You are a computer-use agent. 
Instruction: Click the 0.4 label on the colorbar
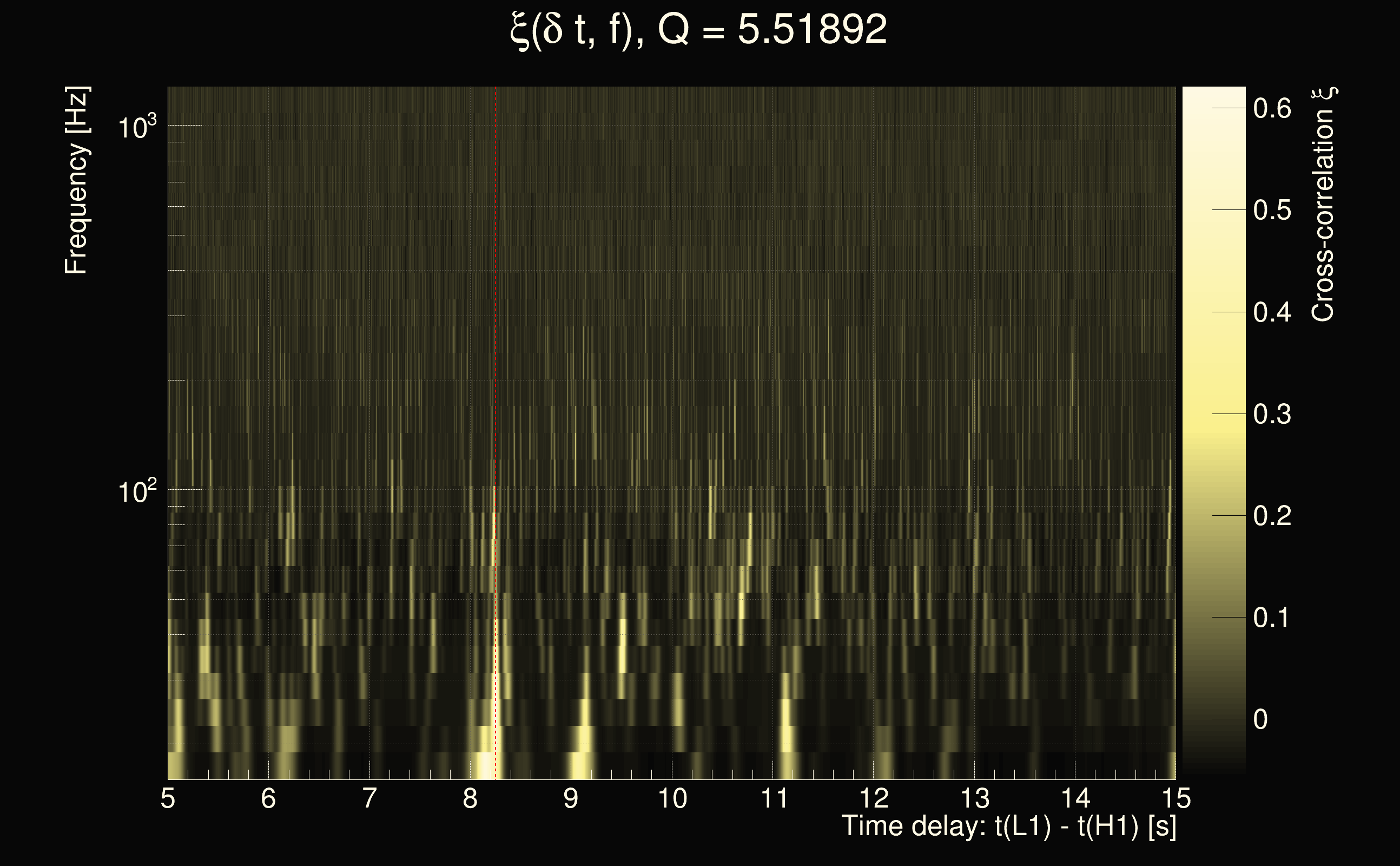(1272, 313)
